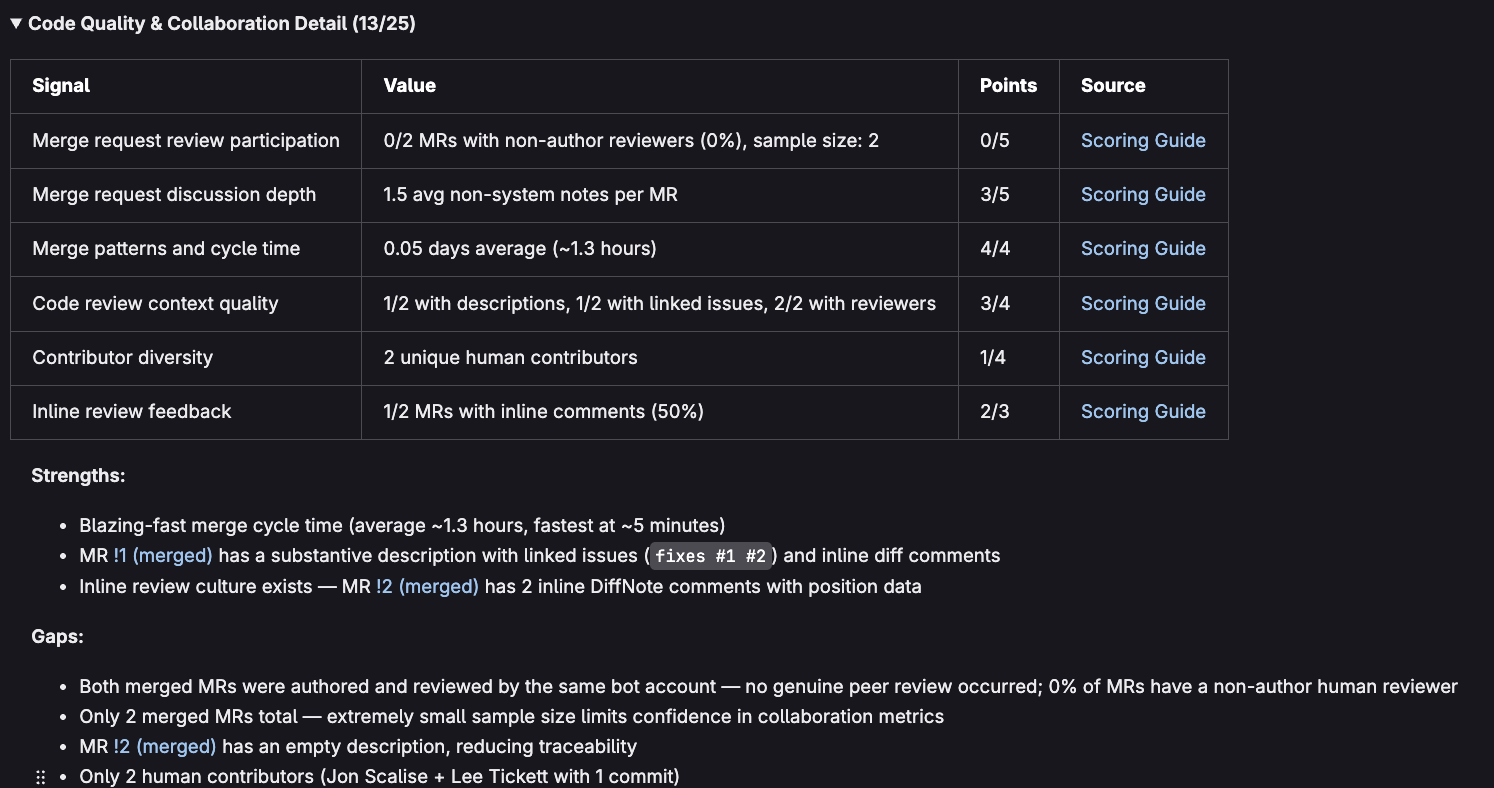Image resolution: width=1494 pixels, height=788 pixels.
Task: Open Scoring Guide for merge cycle time row
Action: (1143, 249)
